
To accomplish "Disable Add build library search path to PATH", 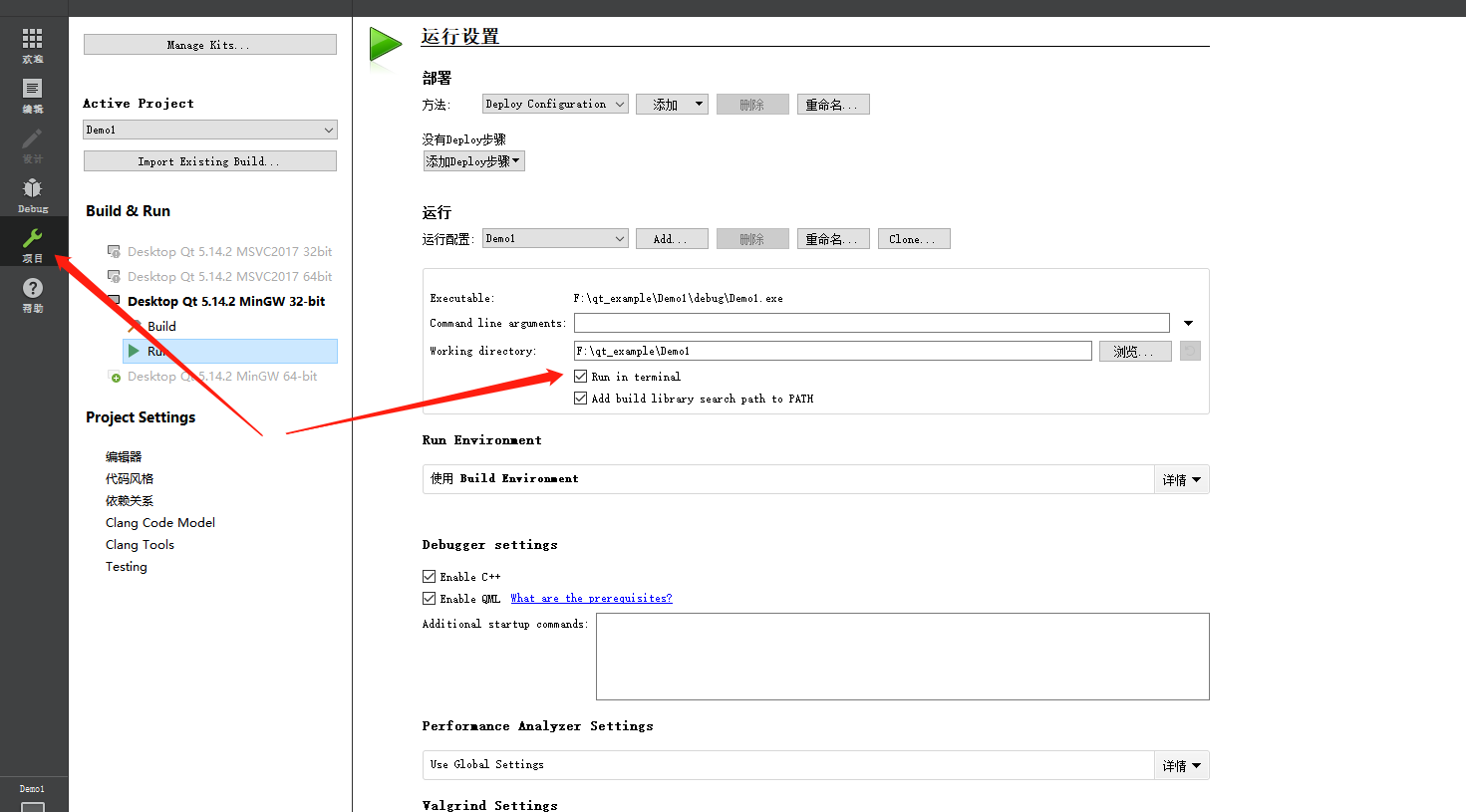I will (x=580, y=398).
